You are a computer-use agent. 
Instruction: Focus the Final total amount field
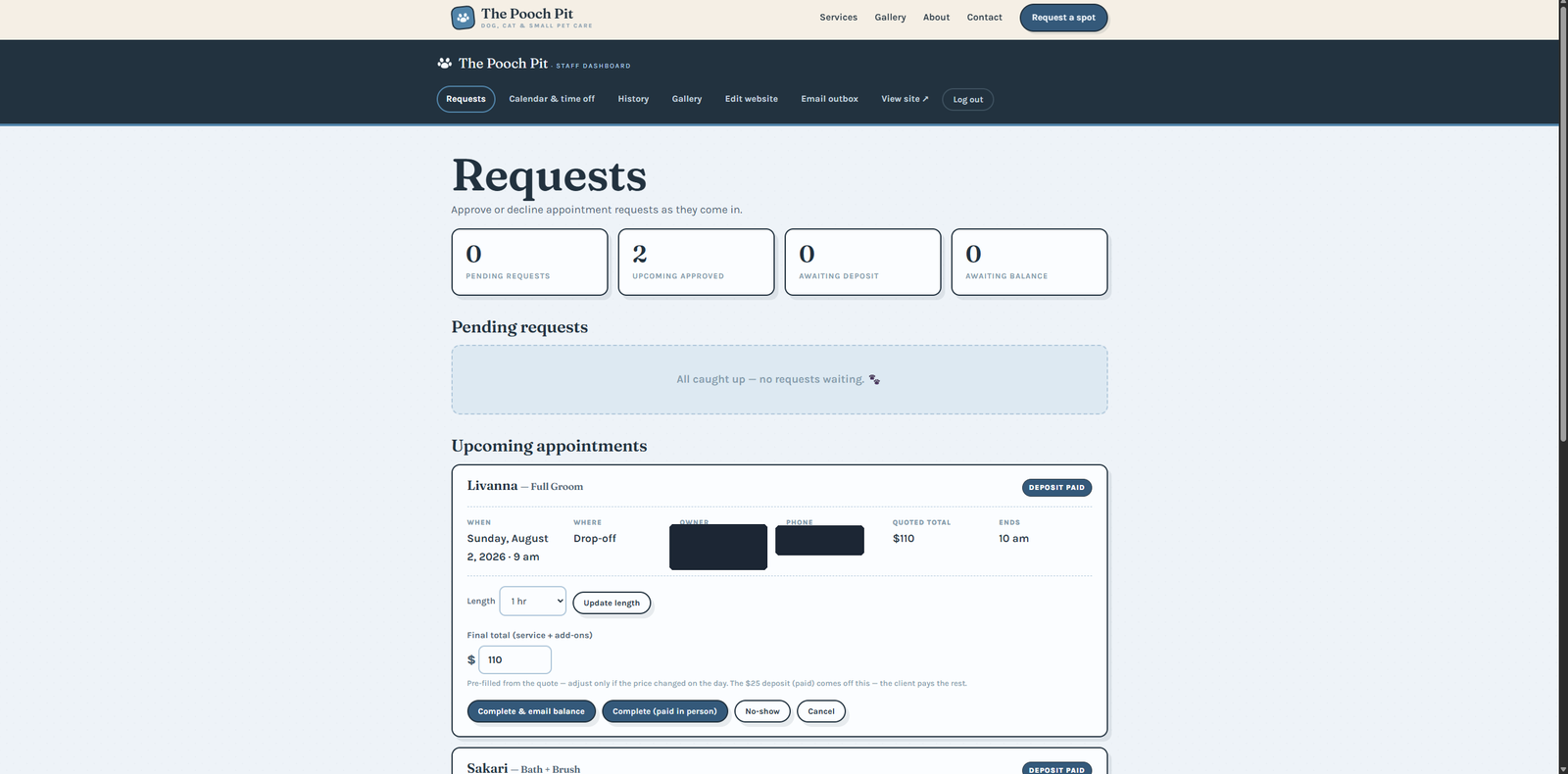point(514,659)
